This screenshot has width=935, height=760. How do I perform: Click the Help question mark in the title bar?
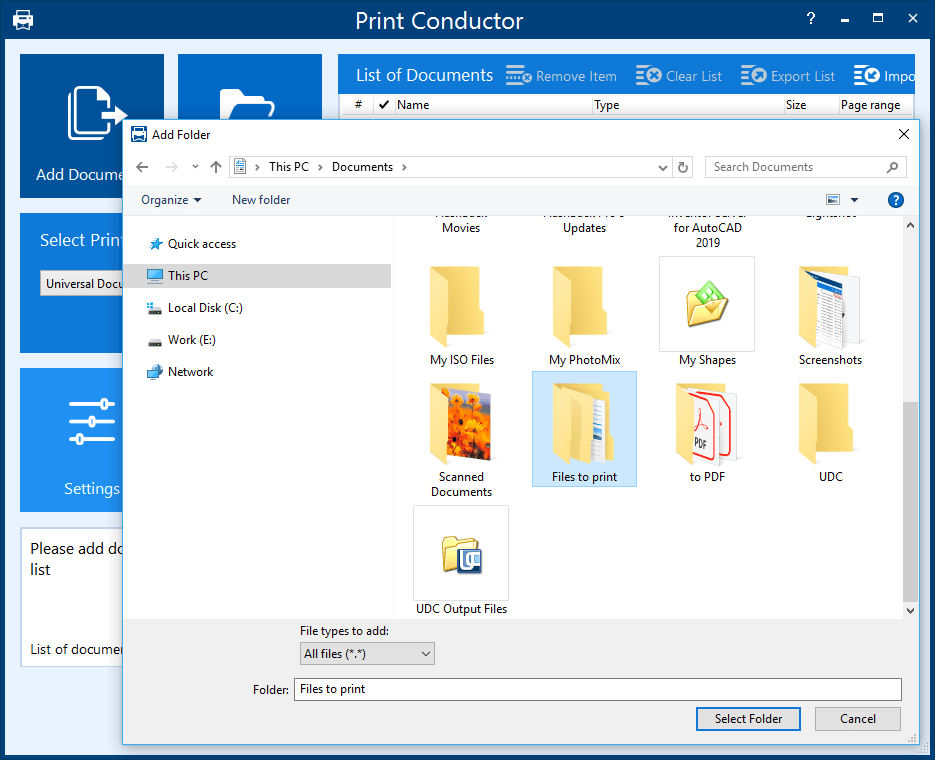tap(810, 18)
